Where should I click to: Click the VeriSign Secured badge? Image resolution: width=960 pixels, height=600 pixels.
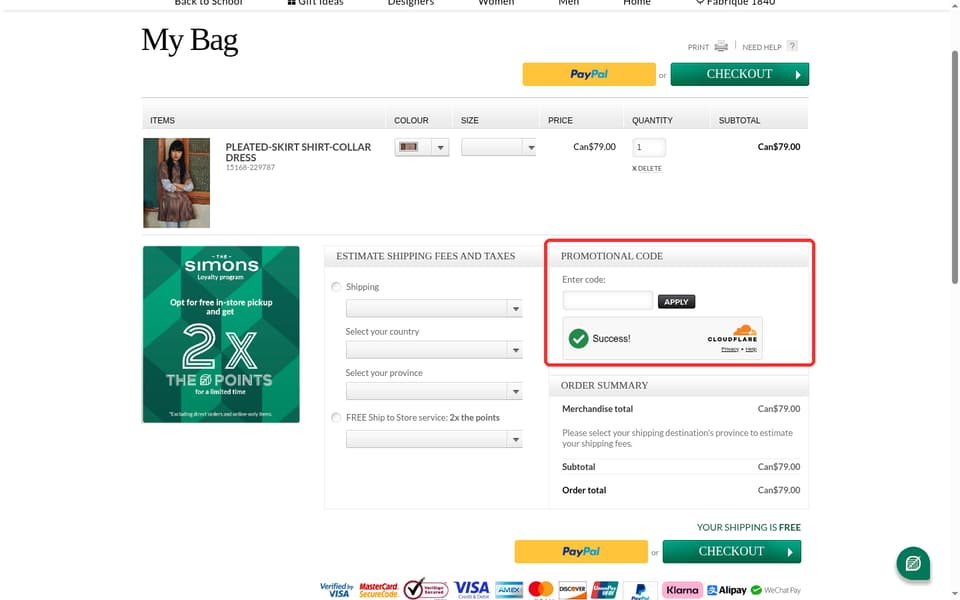tap(426, 589)
